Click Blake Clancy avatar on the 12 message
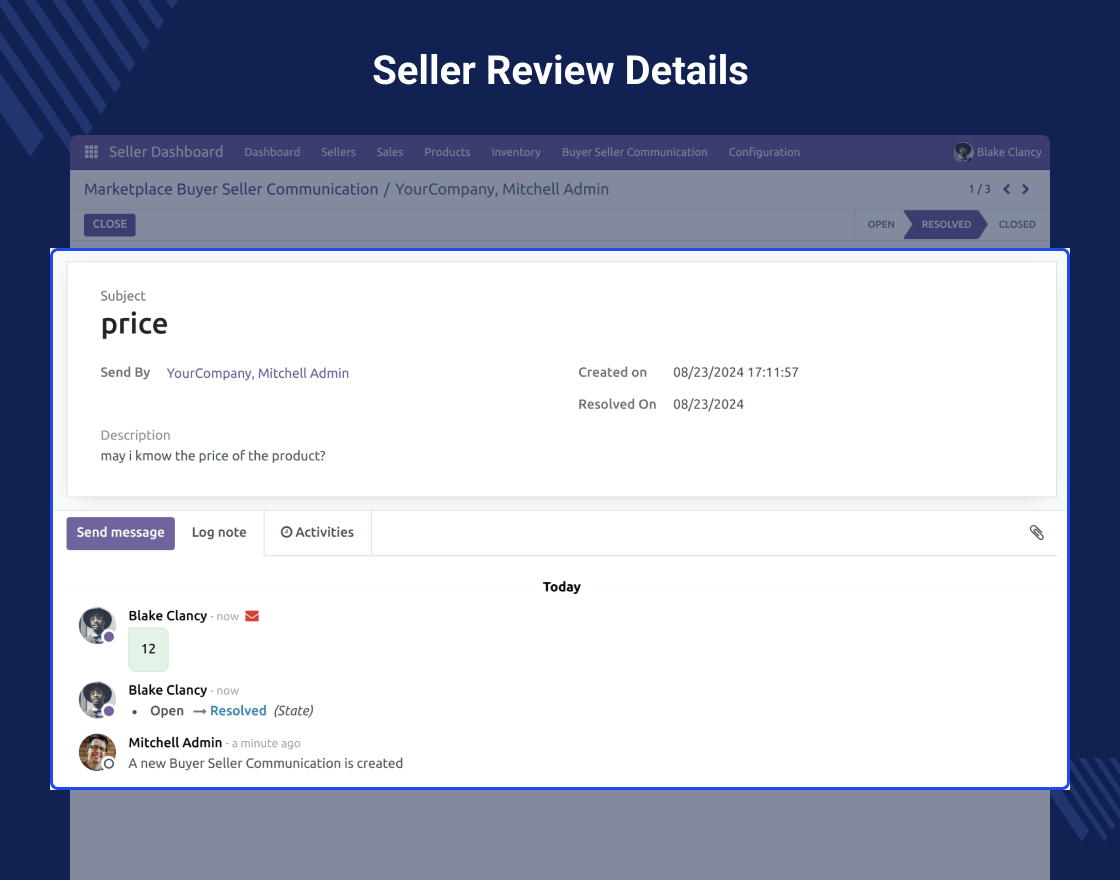 point(97,626)
